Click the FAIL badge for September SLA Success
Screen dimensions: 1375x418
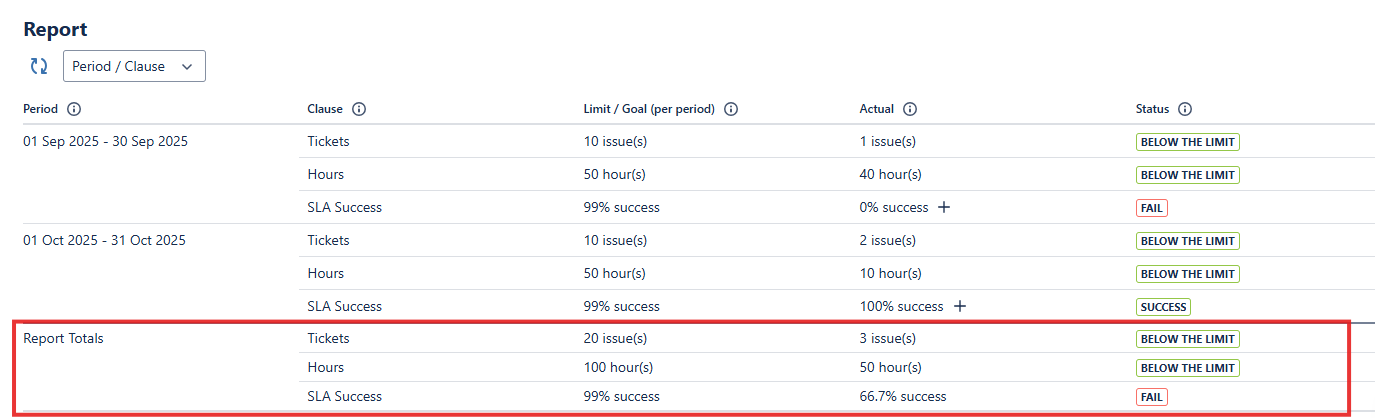pyautogui.click(x=1151, y=208)
